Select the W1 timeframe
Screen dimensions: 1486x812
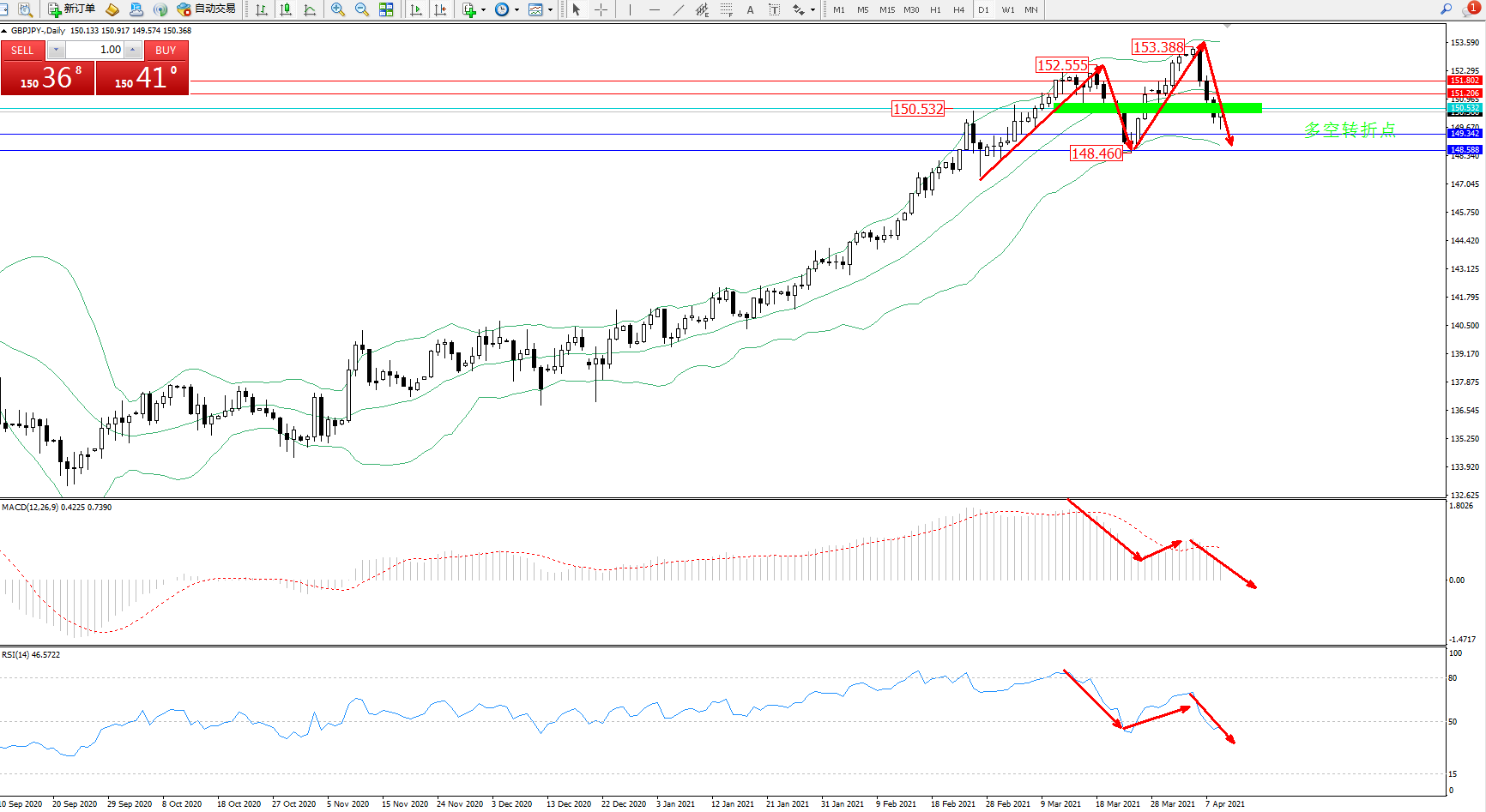click(x=1008, y=9)
